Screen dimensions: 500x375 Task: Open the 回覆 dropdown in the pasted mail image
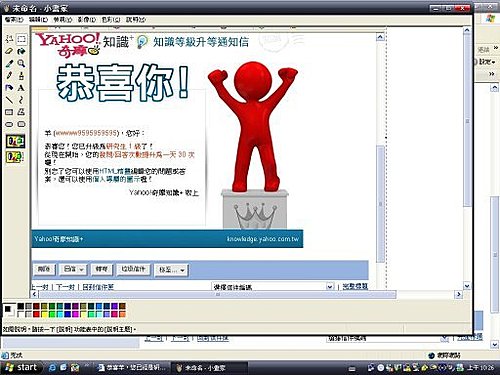pyautogui.click(x=73, y=269)
